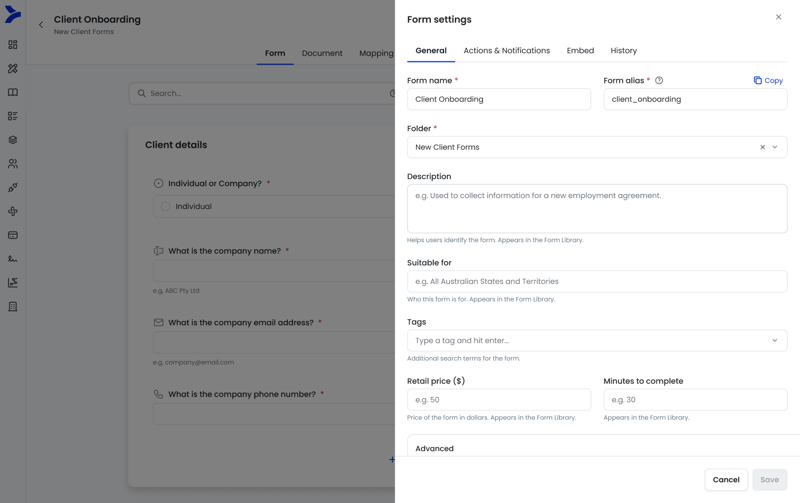Click the Form alias input field
Viewport: 800px width, 503px height.
pyautogui.click(x=695, y=99)
